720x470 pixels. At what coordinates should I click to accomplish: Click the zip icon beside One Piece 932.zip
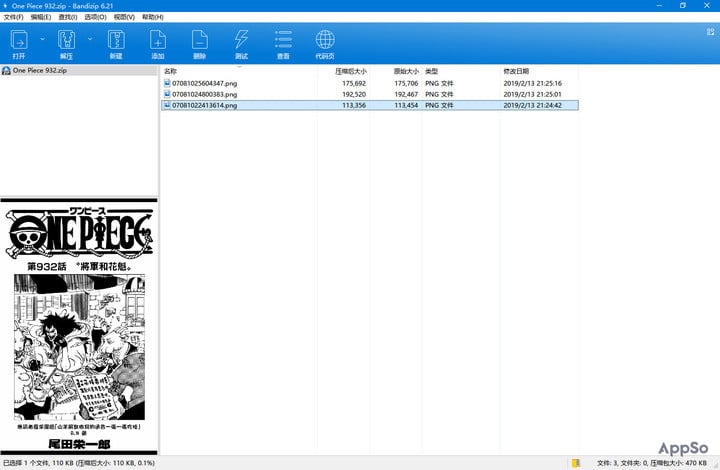pos(6,71)
